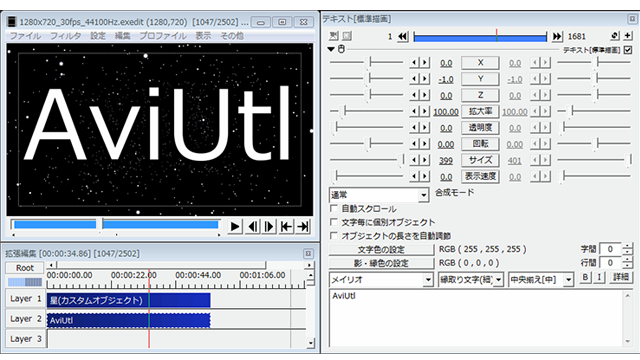Image resolution: width=640 pixels, height=360 pixels.
Task: Step back one frame in preview
Action: tap(253, 227)
